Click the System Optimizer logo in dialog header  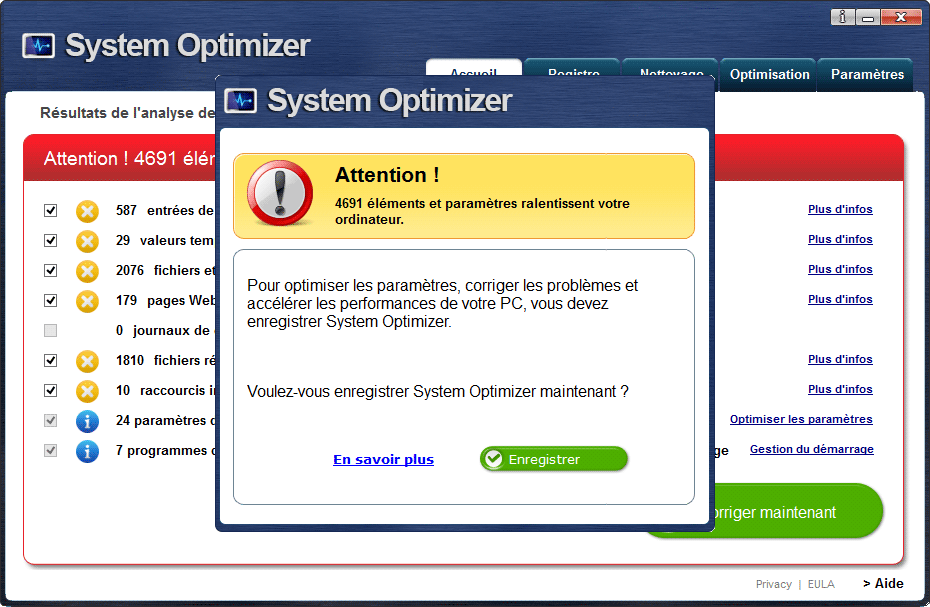[x=241, y=101]
